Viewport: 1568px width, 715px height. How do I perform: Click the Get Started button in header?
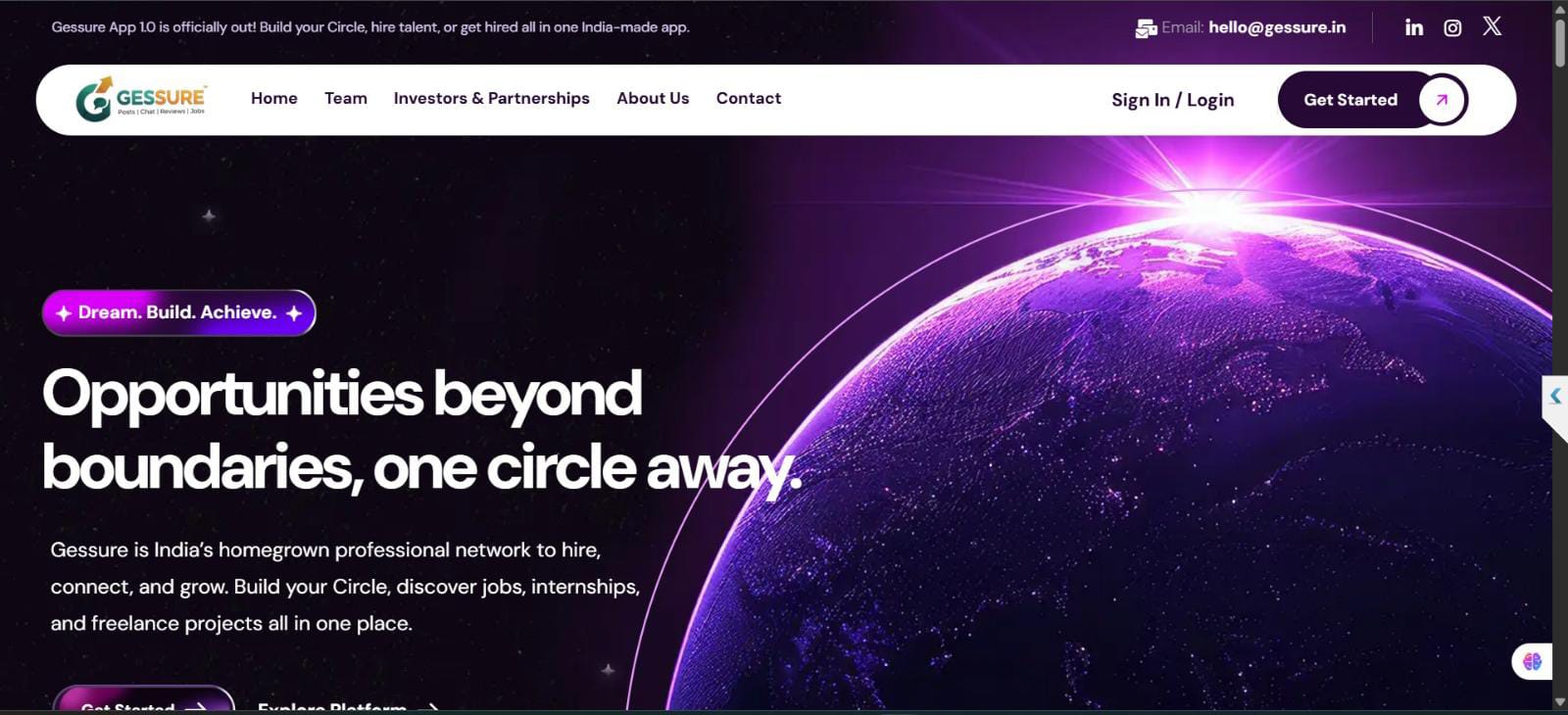pyautogui.click(x=1372, y=99)
